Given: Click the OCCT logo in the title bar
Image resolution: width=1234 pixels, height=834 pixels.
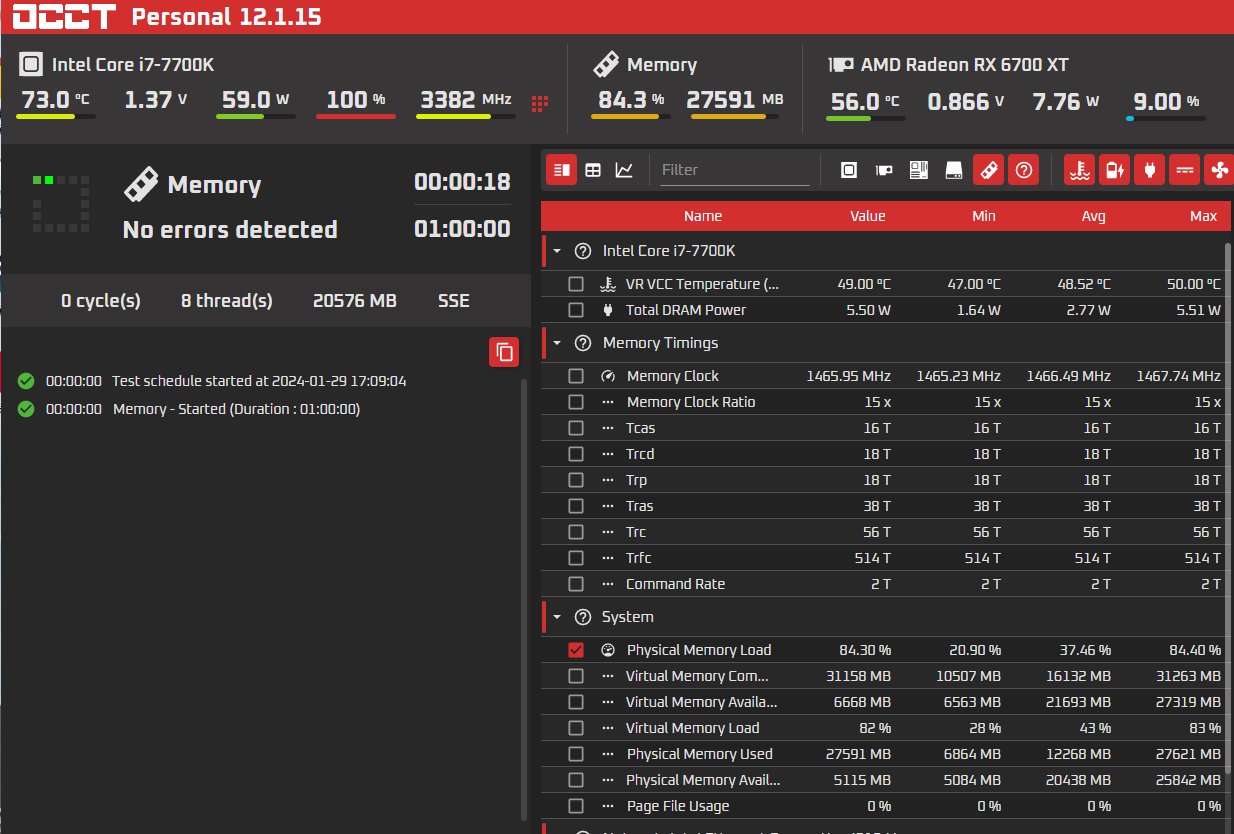Looking at the screenshot, I should (66, 17).
